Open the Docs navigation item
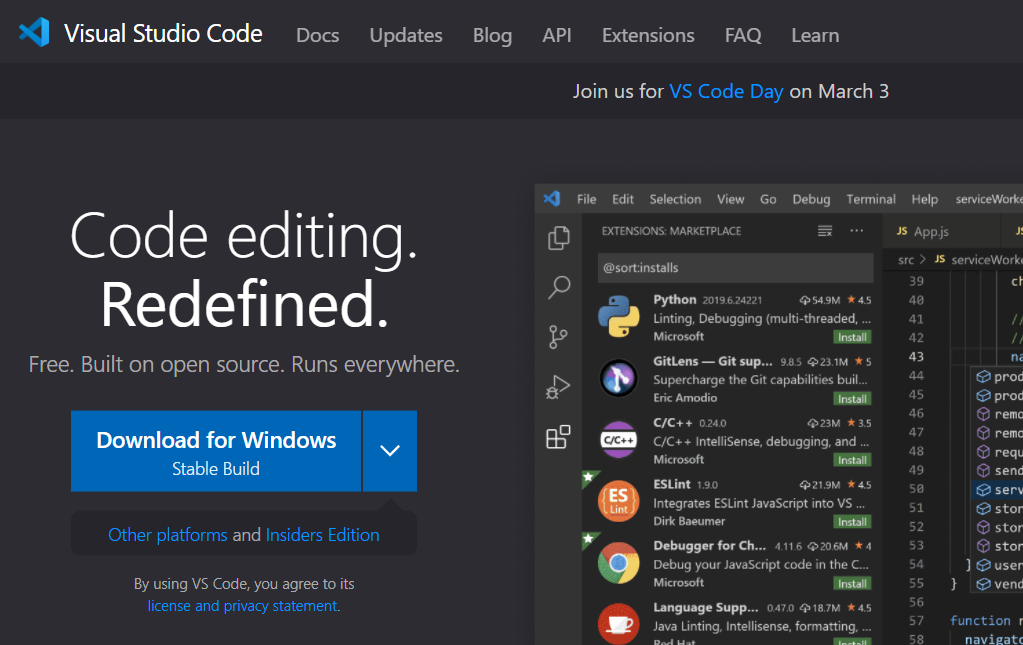Image resolution: width=1023 pixels, height=645 pixels. 318,35
